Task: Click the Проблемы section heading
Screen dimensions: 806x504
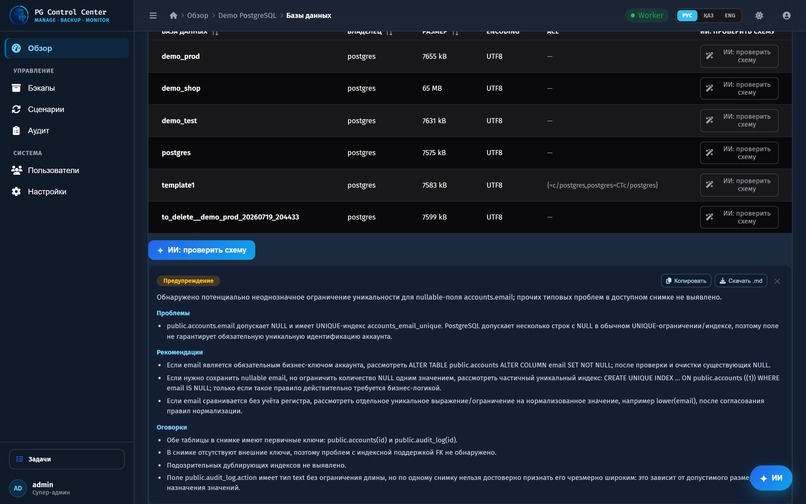Action: [173, 313]
